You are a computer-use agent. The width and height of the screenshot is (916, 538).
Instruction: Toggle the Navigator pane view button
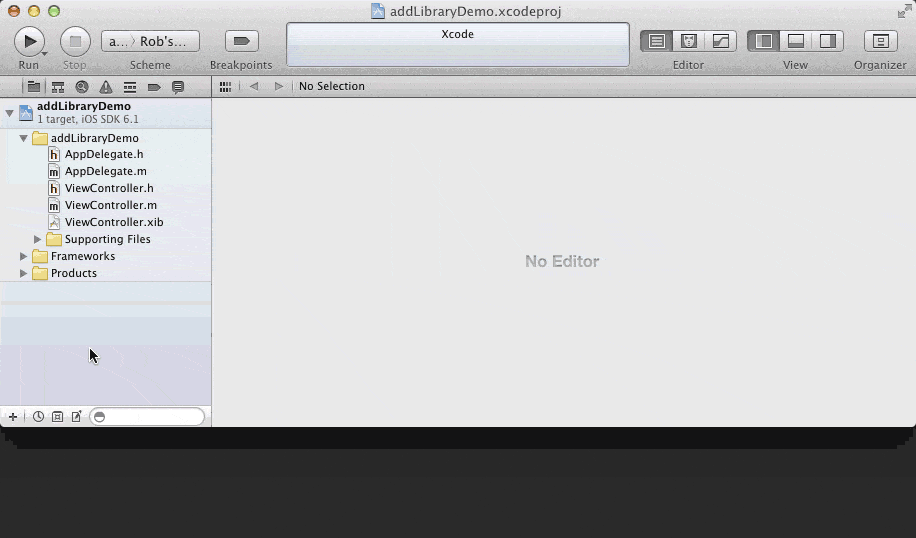point(764,41)
